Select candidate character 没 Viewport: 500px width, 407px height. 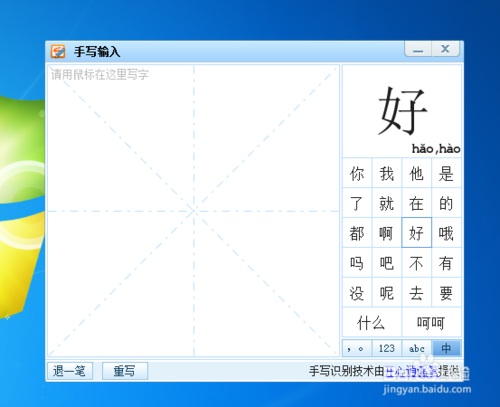tap(357, 293)
